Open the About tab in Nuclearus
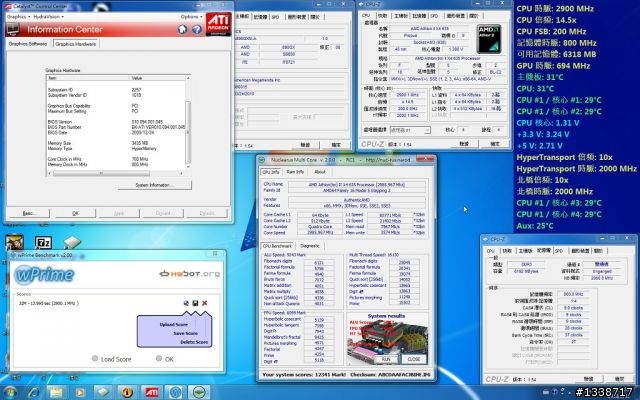 point(320,172)
